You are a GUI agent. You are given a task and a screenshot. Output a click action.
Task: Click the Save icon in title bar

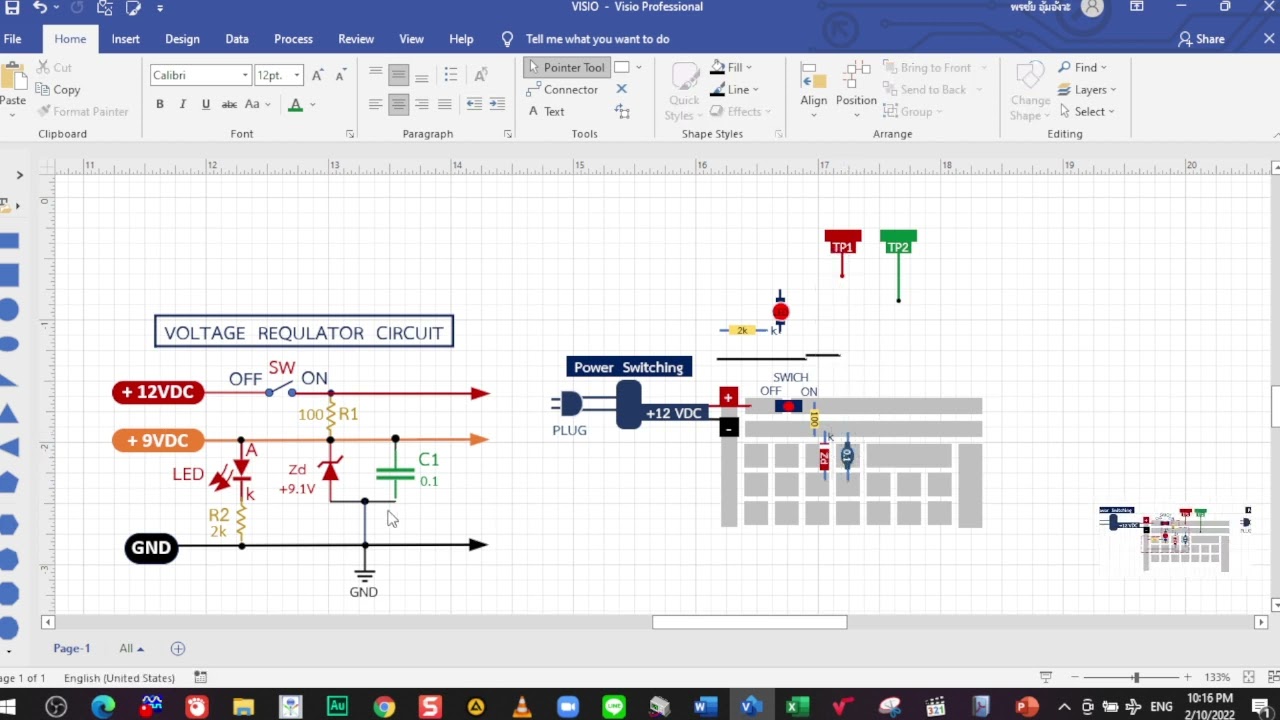click(12, 8)
